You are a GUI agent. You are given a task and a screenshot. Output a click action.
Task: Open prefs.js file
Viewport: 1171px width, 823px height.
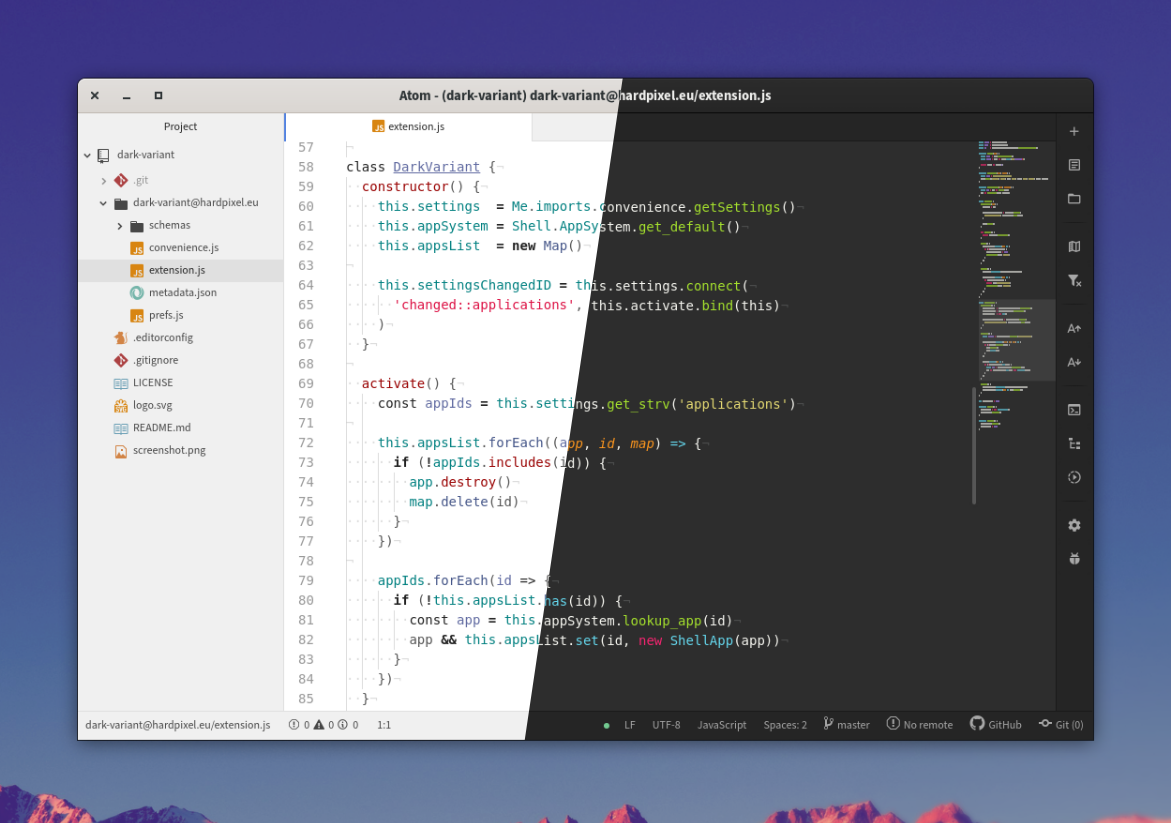(x=166, y=315)
